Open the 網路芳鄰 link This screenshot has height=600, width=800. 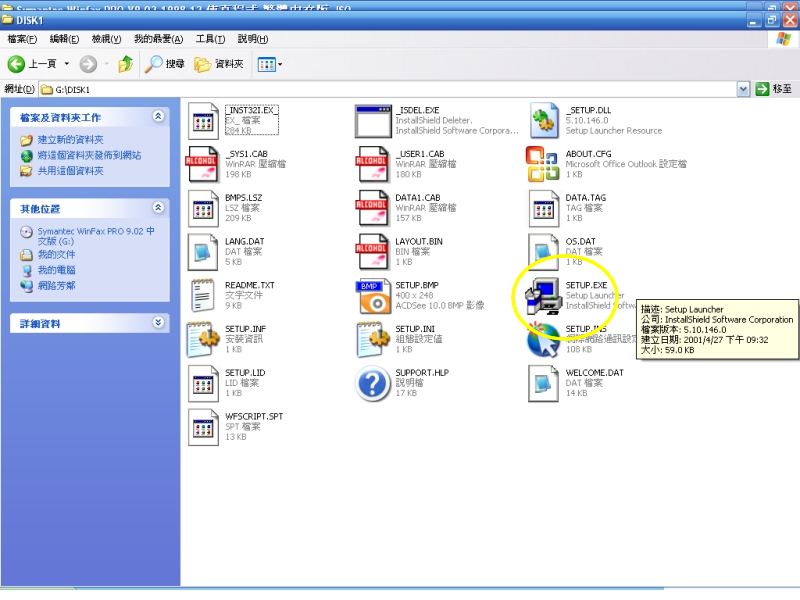56,286
